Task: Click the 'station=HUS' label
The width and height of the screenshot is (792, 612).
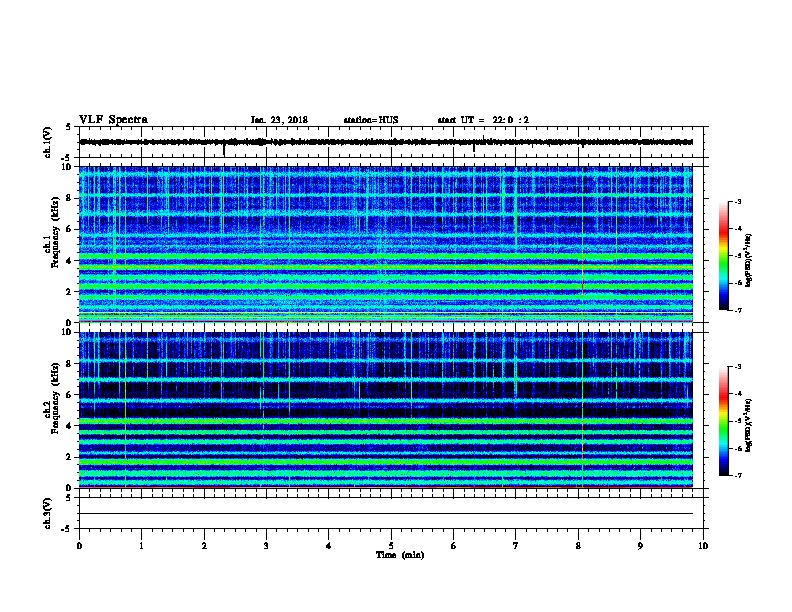Action: point(371,120)
